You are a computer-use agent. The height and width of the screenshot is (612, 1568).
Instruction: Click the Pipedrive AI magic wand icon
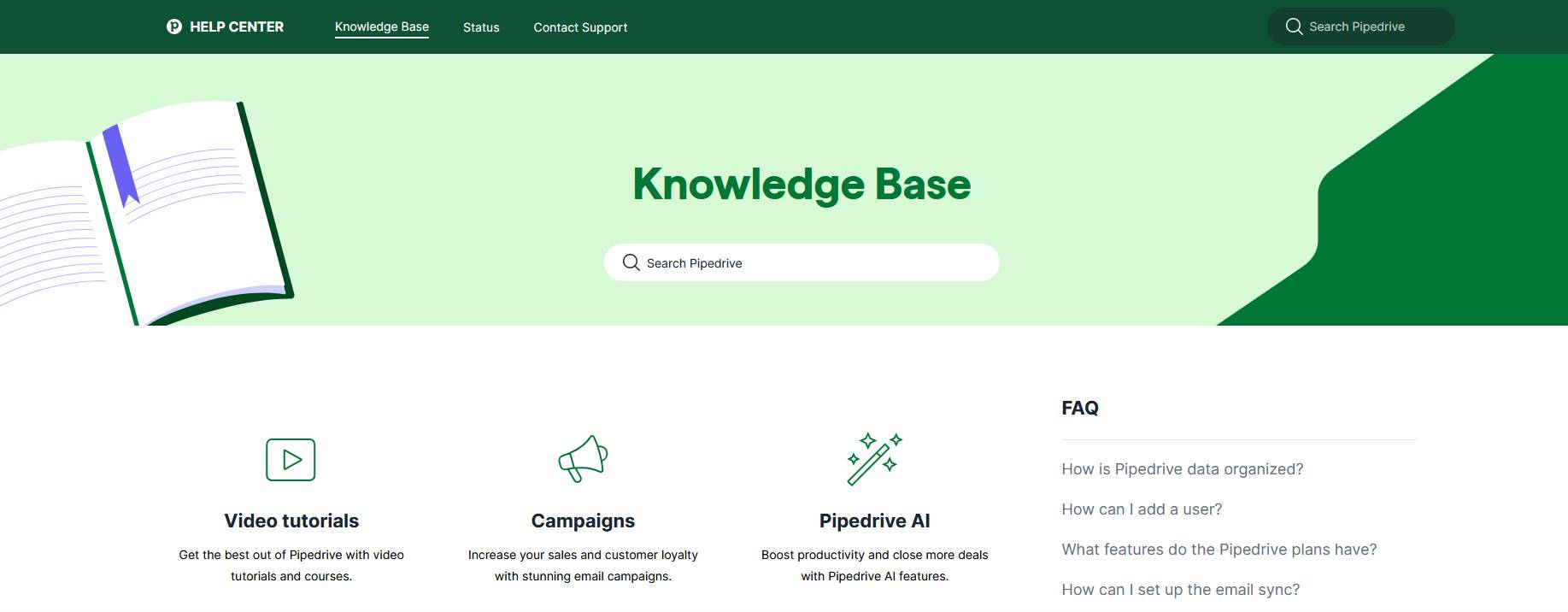point(874,459)
